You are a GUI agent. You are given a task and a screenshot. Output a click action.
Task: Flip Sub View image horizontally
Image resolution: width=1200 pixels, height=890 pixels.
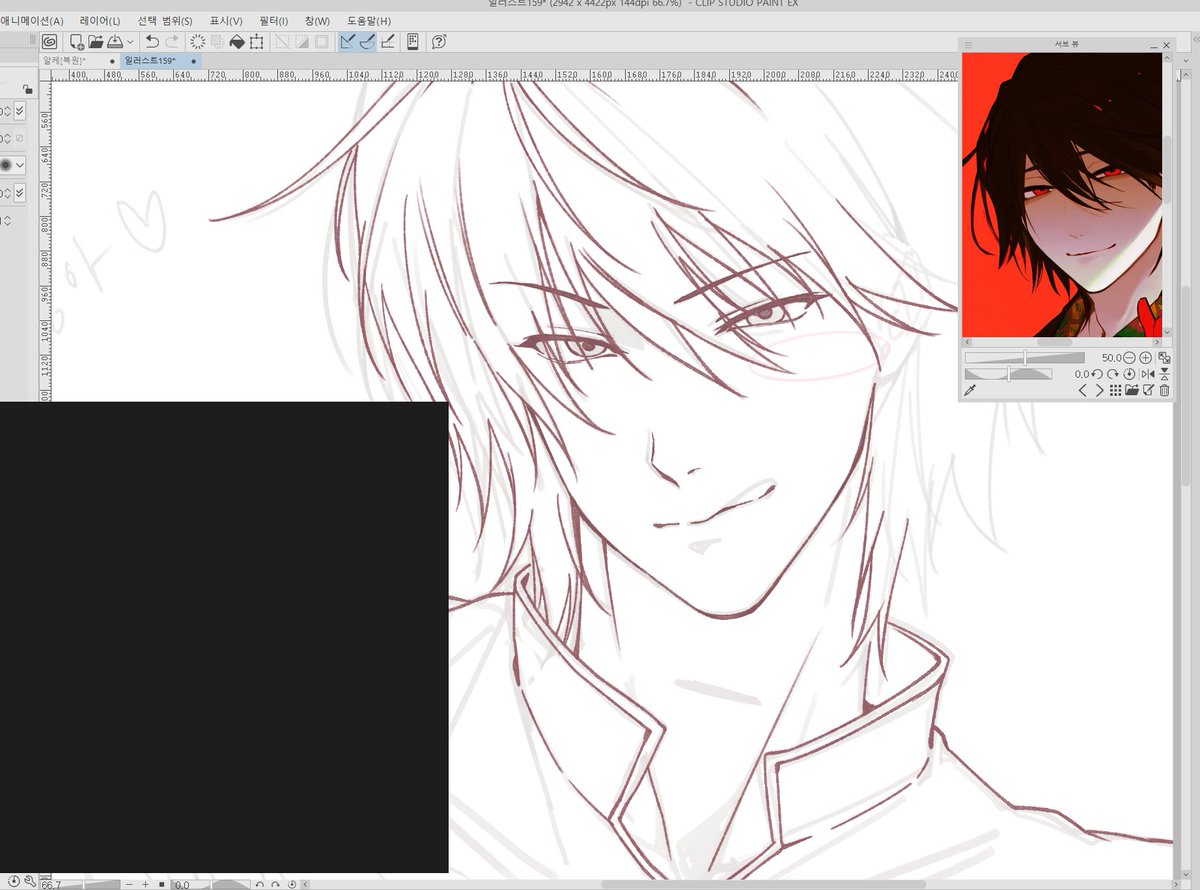coord(1147,374)
